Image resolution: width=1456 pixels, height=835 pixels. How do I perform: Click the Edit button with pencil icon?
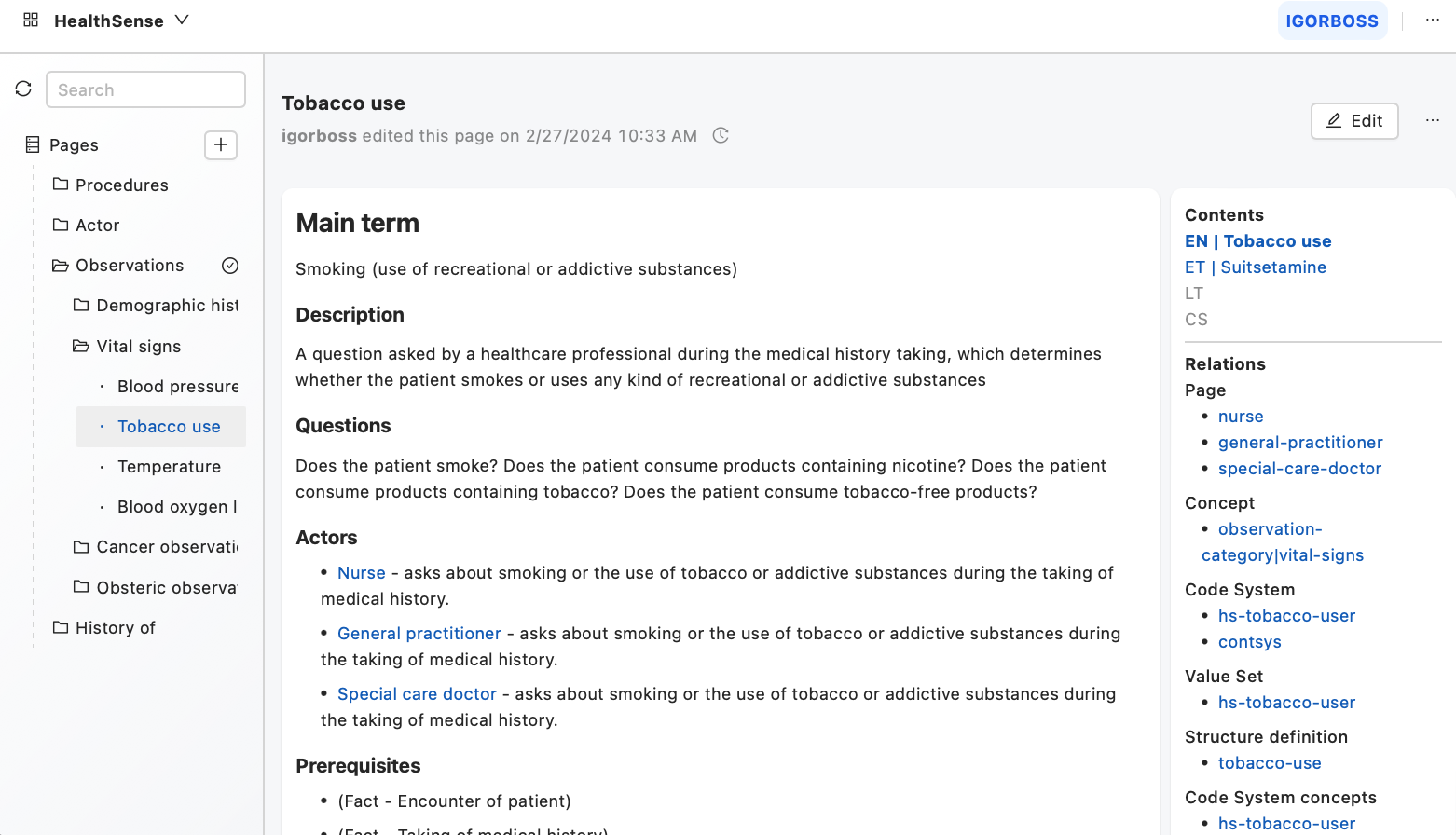click(1353, 121)
